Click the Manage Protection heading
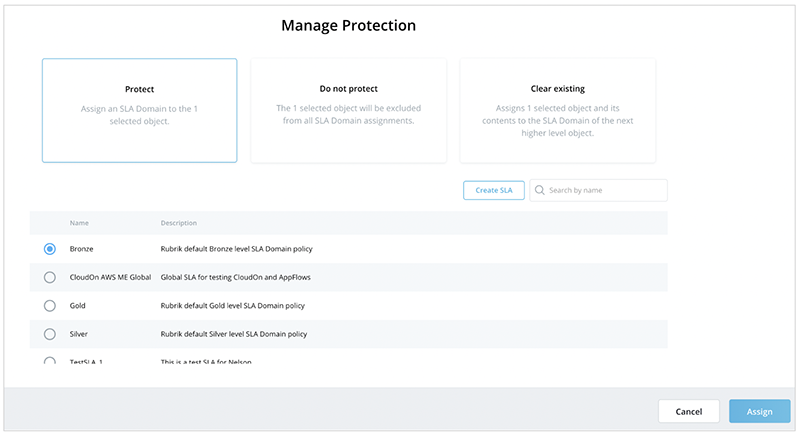This screenshot has height=436, width=800. [348, 25]
